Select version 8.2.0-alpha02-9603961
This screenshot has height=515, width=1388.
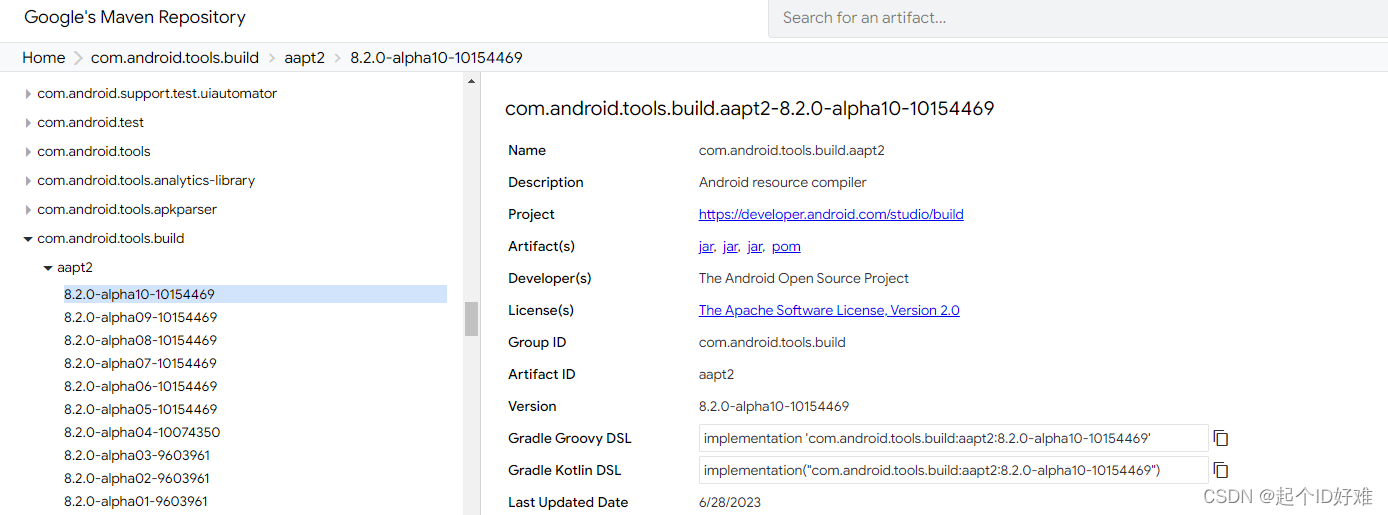[x=137, y=478]
